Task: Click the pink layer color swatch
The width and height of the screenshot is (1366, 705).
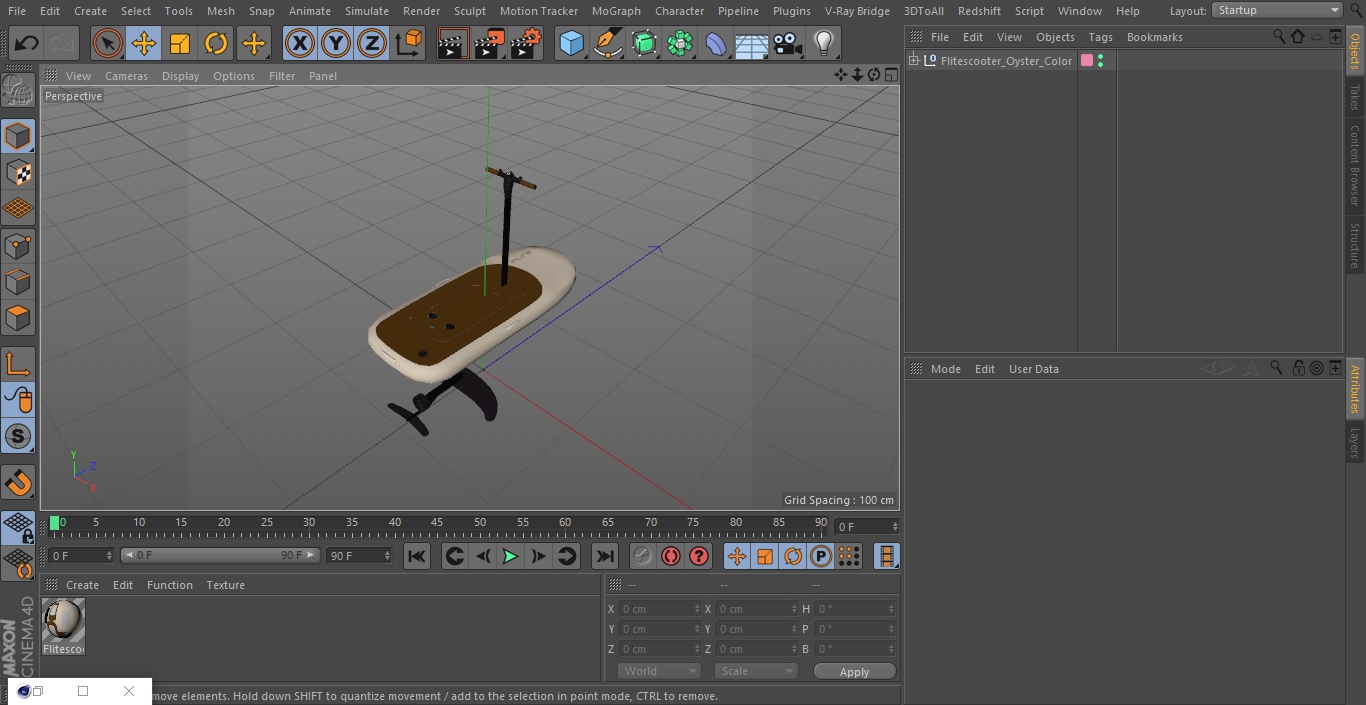Action: [x=1087, y=61]
